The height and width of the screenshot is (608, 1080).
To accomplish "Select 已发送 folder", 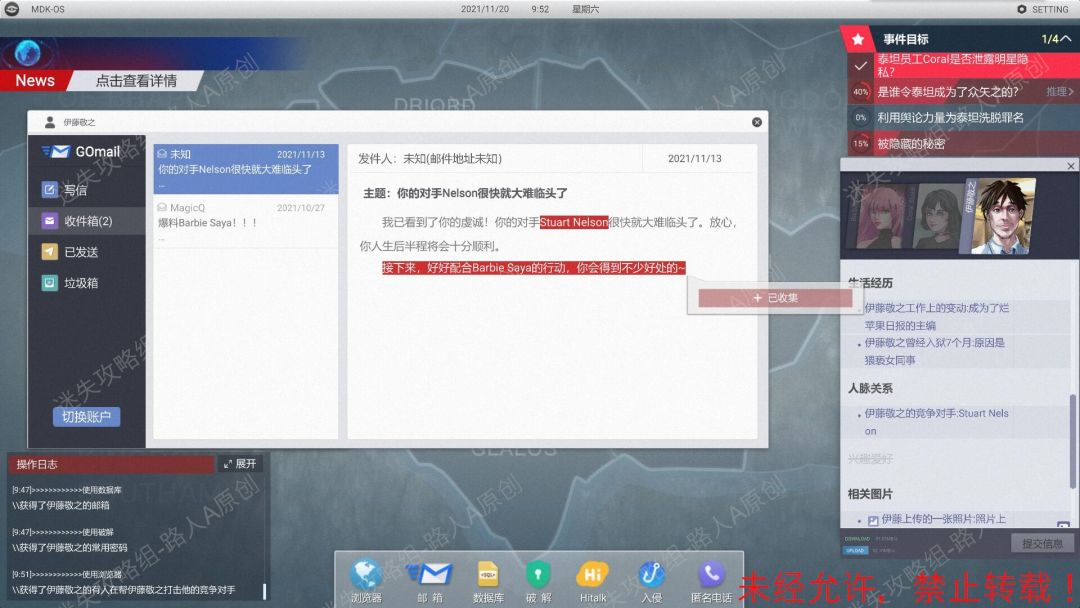I will (87, 251).
